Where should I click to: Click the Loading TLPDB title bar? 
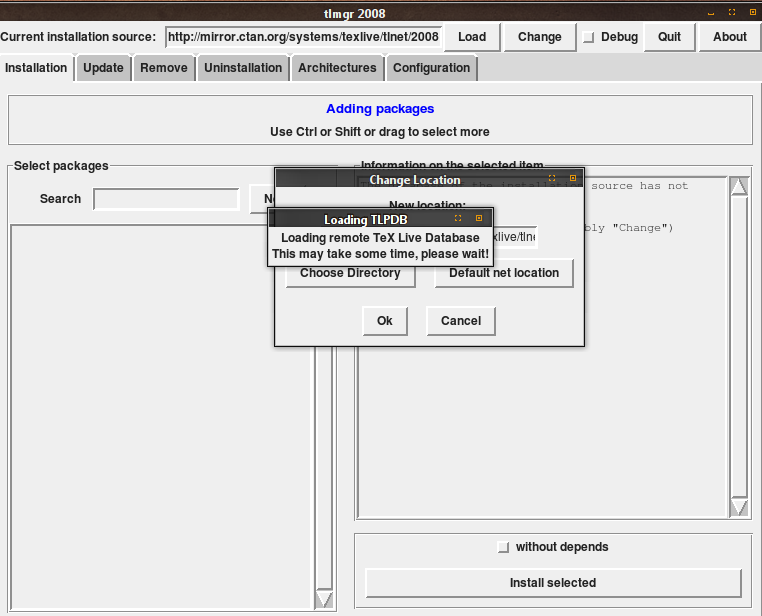[381, 219]
